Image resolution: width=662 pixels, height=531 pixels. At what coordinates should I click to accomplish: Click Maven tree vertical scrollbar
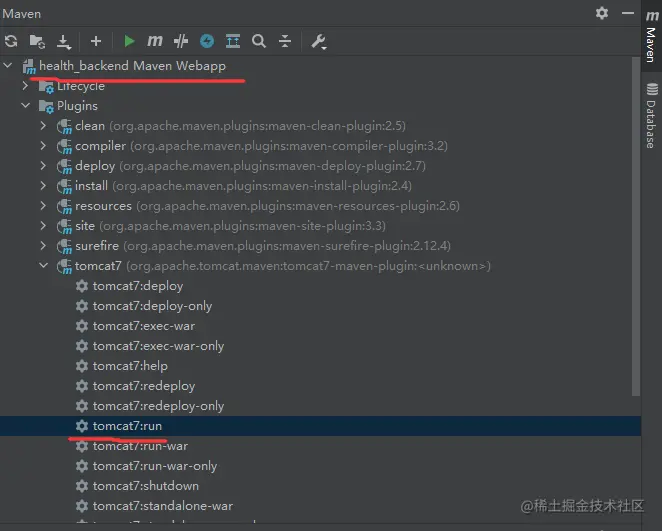[x=636, y=227]
